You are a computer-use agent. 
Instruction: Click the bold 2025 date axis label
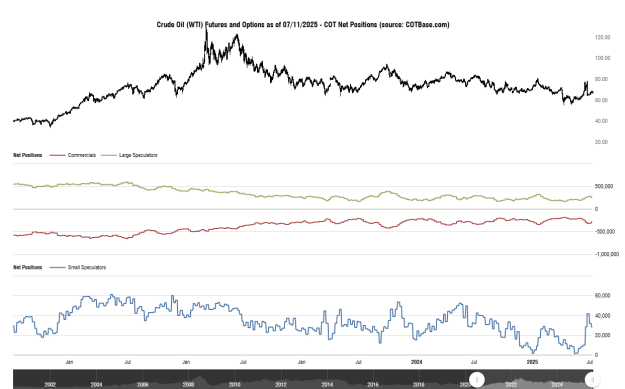point(532,362)
